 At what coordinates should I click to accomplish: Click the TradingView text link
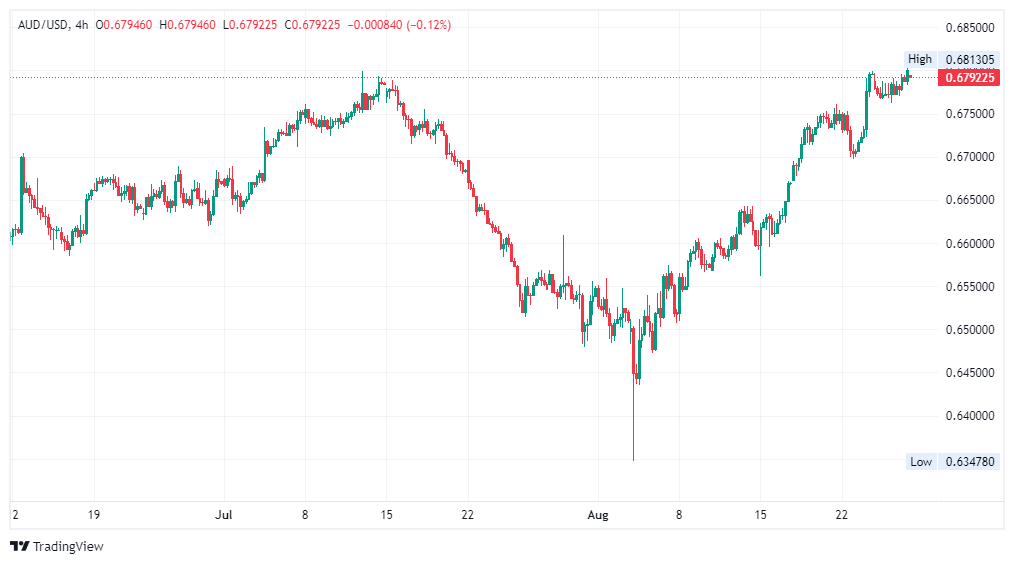click(68, 546)
